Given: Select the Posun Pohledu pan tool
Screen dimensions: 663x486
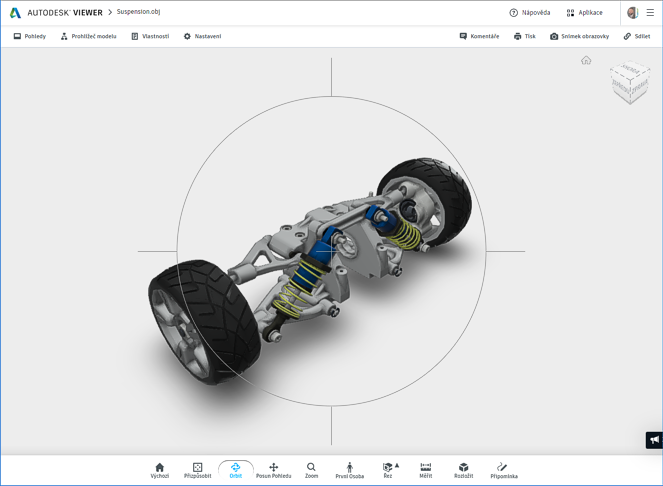Looking at the screenshot, I should tap(274, 470).
